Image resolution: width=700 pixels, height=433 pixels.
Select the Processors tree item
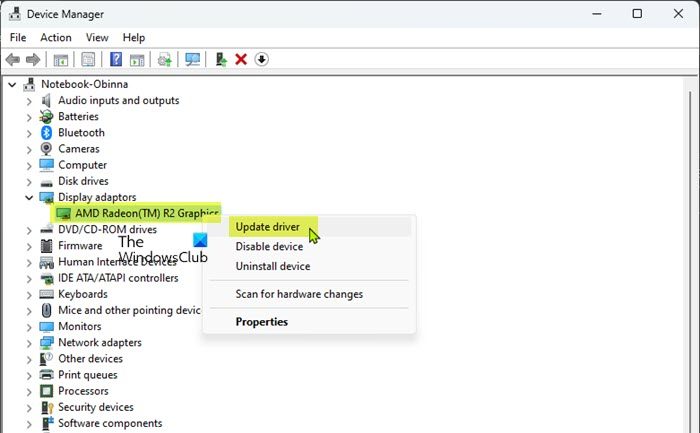(83, 391)
